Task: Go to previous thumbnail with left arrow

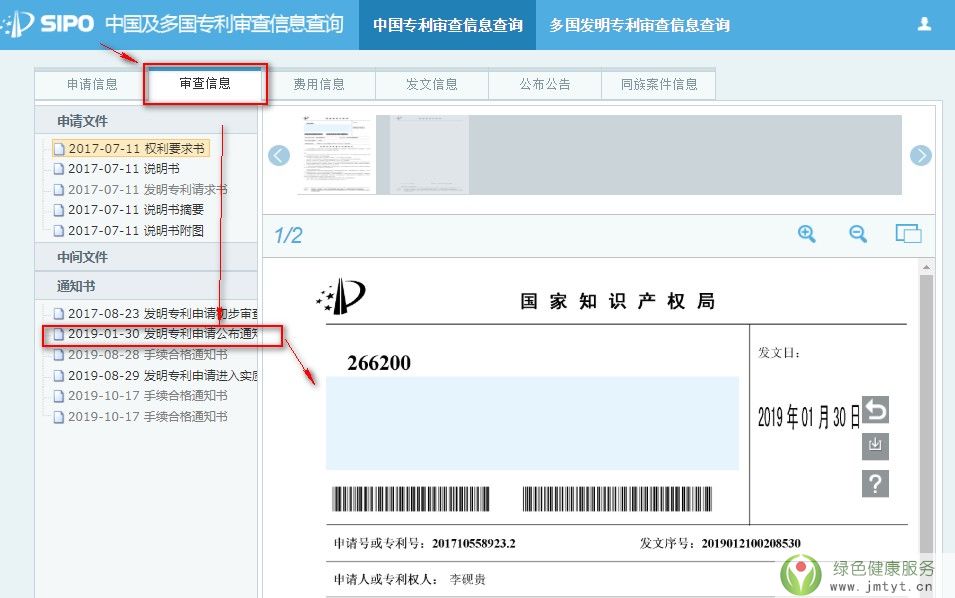Action: [279, 155]
